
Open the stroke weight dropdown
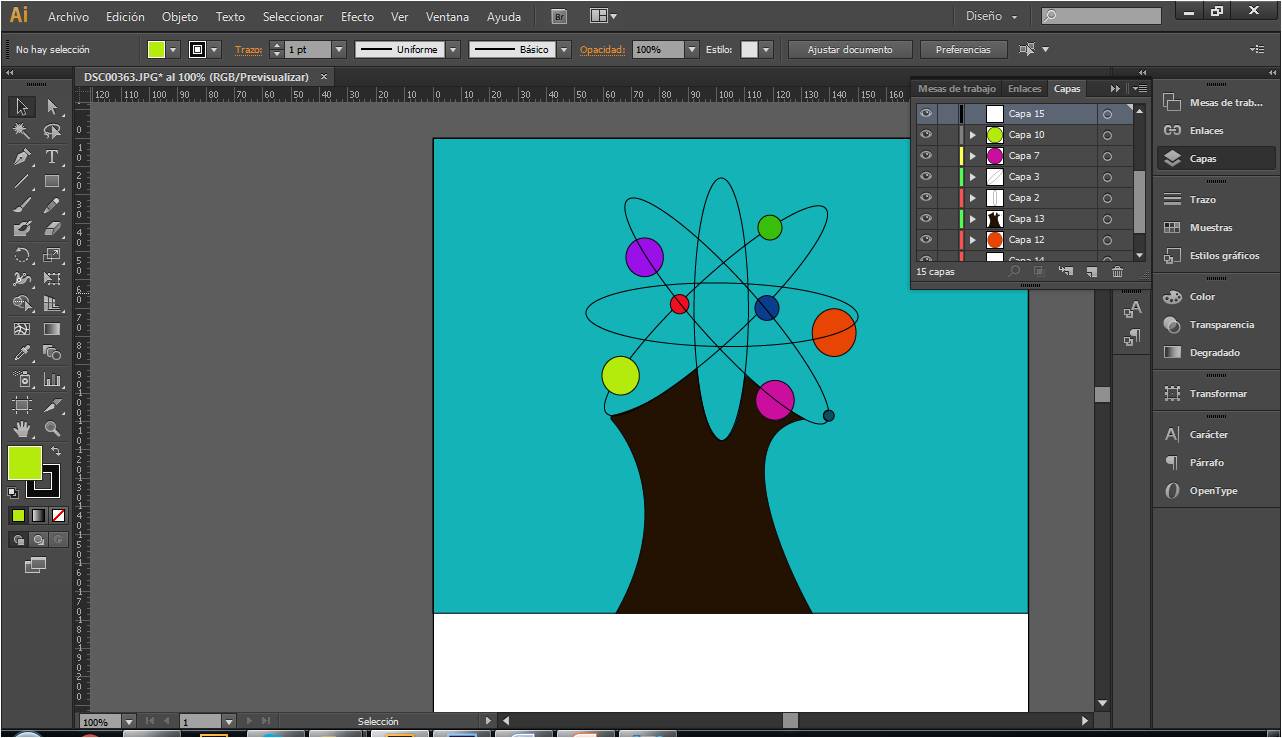[x=338, y=49]
